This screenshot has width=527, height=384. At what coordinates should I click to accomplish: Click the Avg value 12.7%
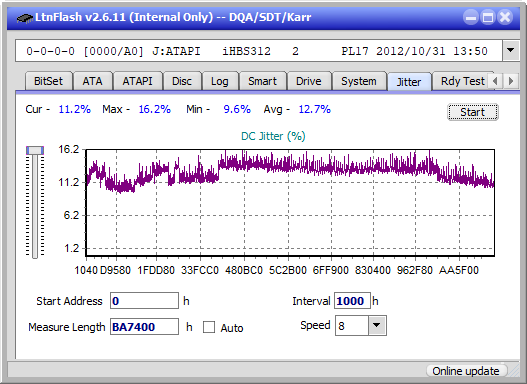point(315,109)
